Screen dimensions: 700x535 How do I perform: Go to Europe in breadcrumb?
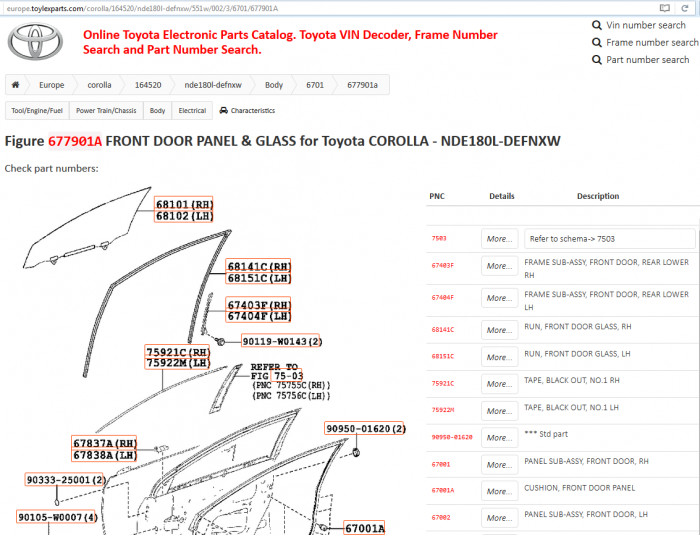pos(51,85)
